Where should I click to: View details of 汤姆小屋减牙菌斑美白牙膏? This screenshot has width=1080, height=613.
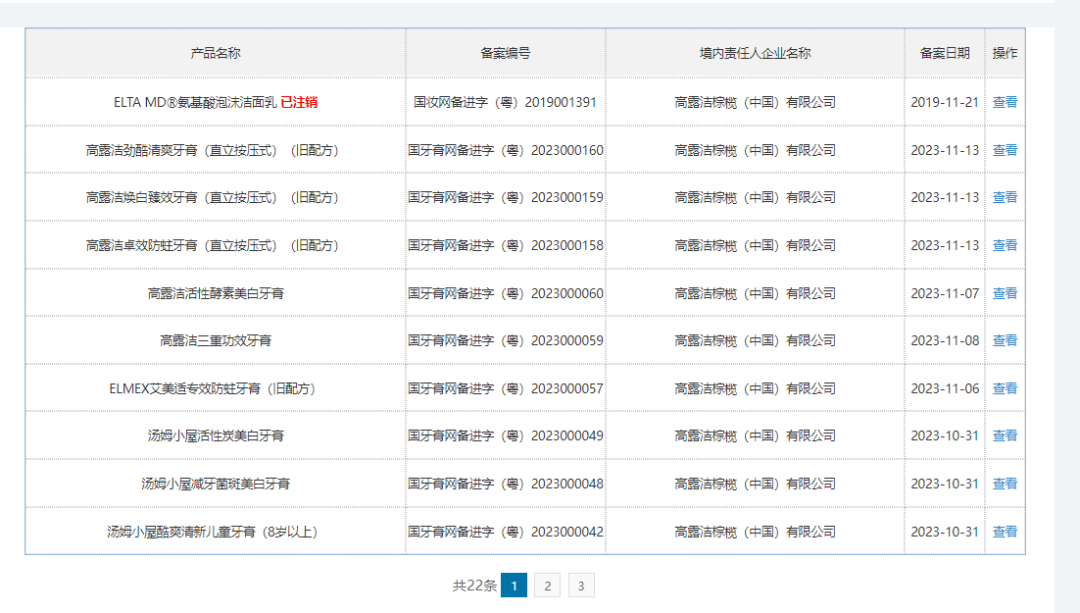1004,484
